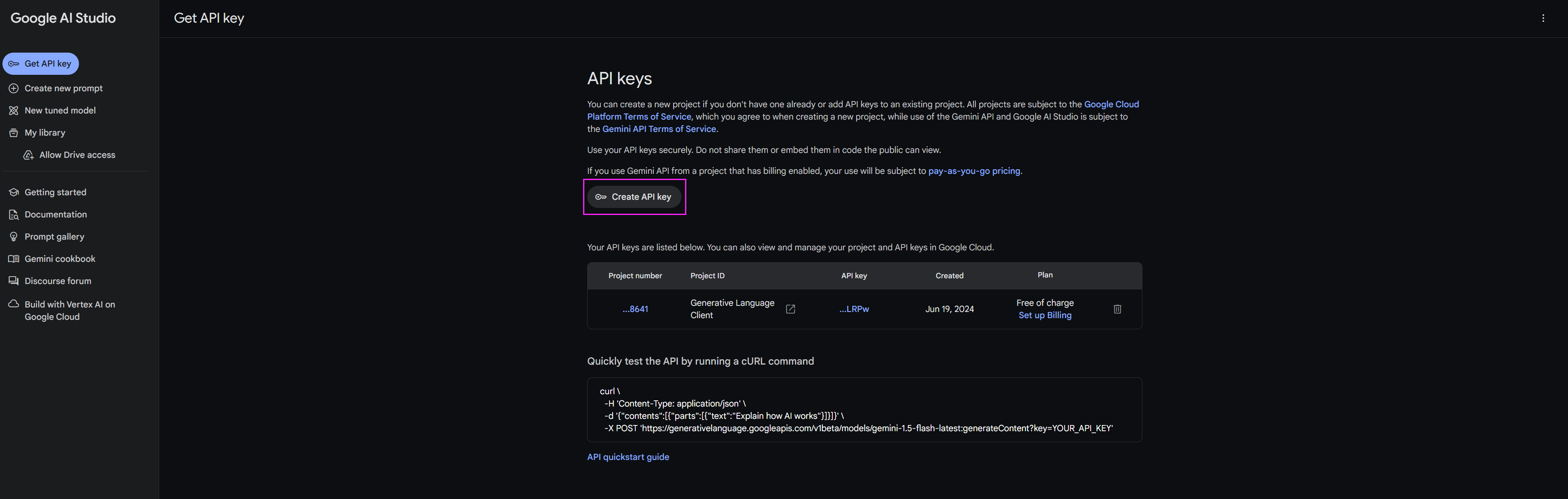Click the Discourse forum chat icon
Image resolution: width=1568 pixels, height=499 pixels.
(14, 281)
